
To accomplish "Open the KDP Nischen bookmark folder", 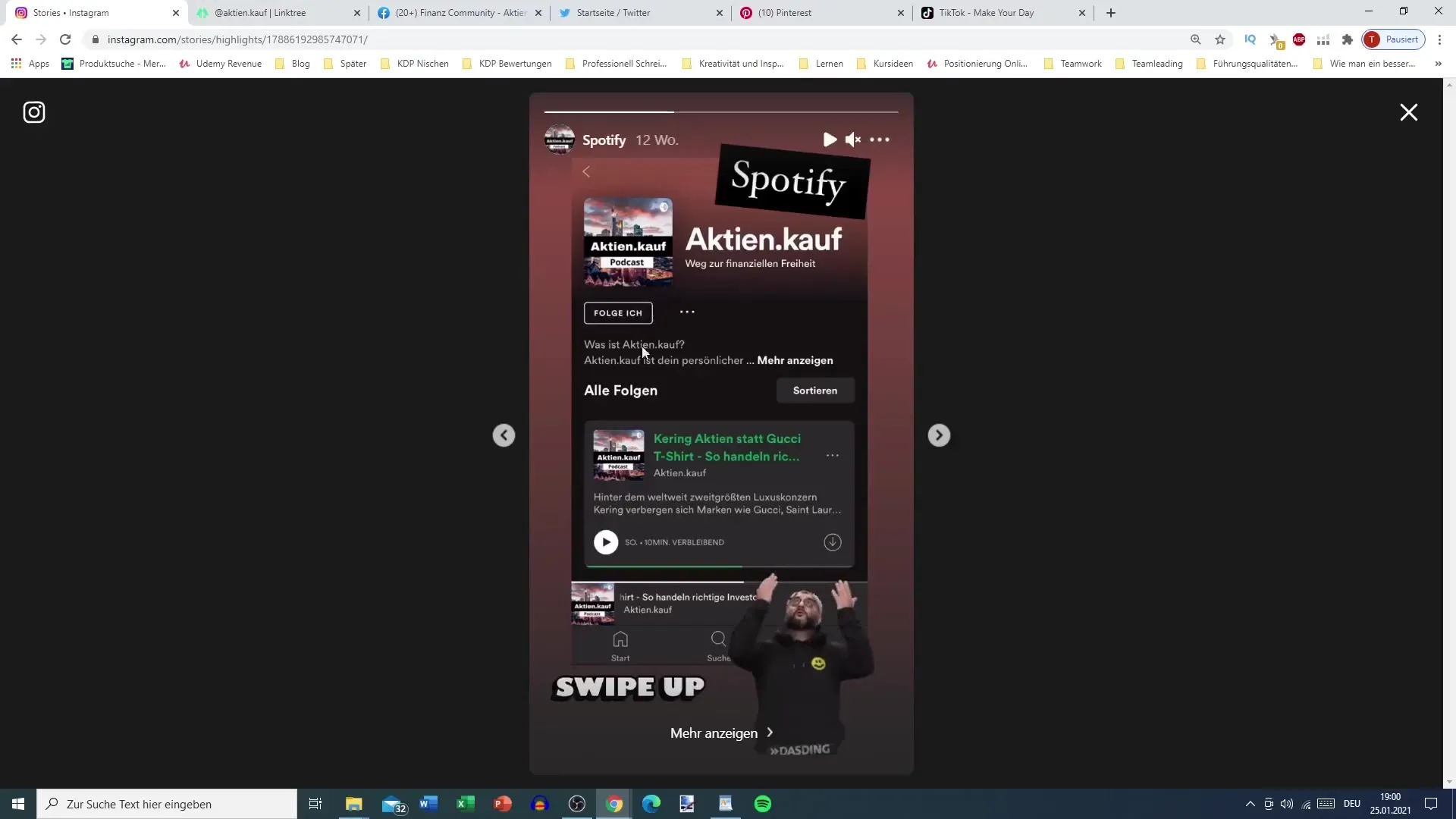I will point(414,64).
